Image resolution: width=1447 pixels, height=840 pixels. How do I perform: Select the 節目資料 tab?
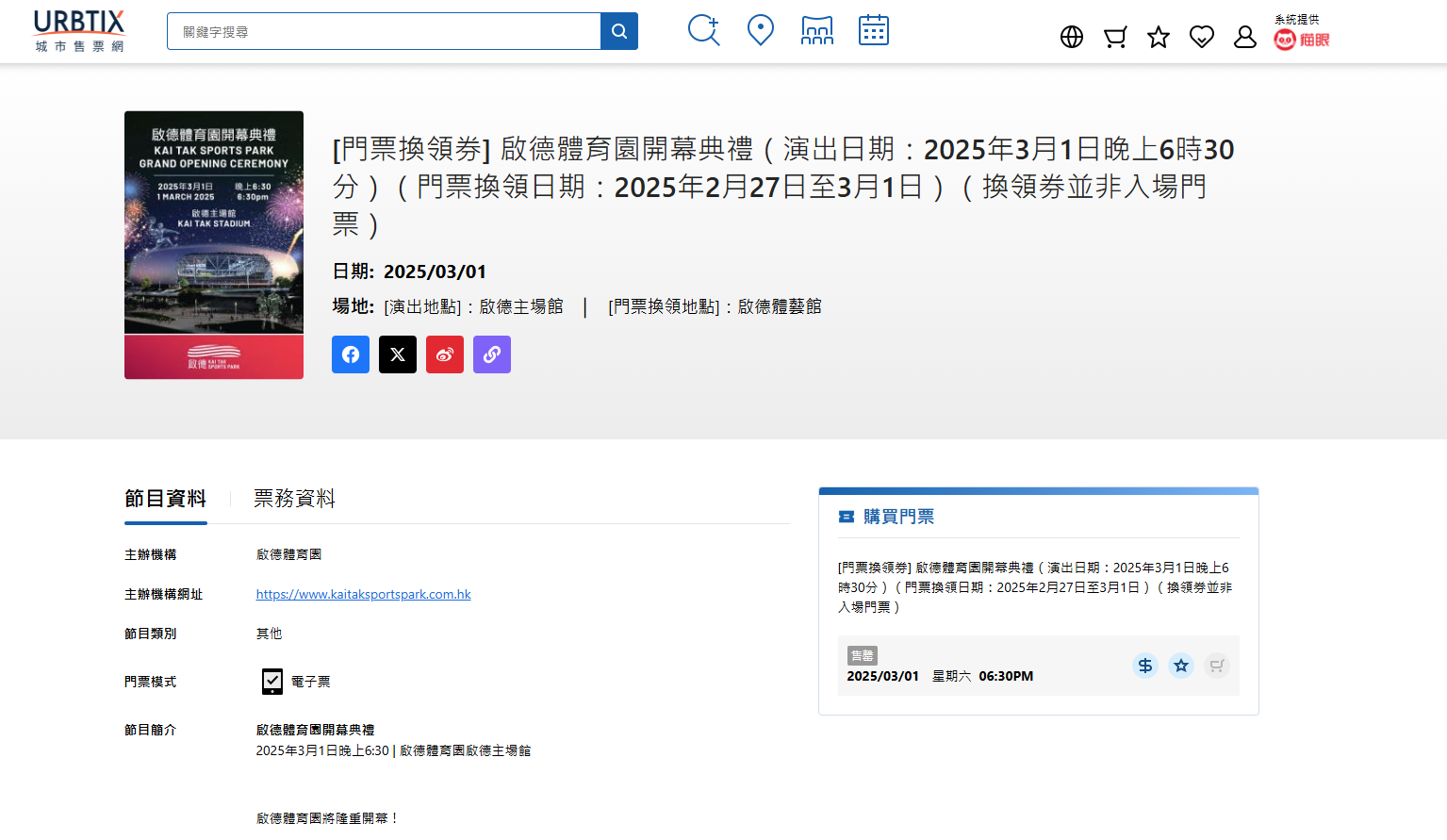pyautogui.click(x=165, y=499)
